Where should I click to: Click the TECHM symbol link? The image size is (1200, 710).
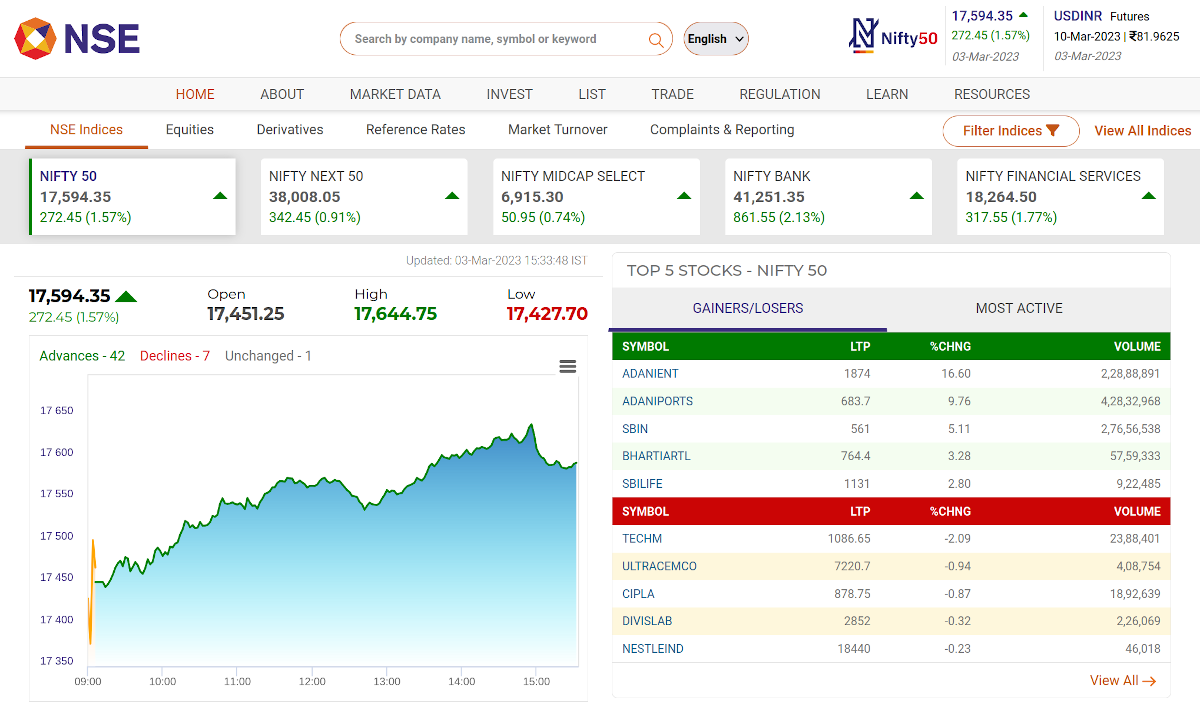[x=641, y=538]
